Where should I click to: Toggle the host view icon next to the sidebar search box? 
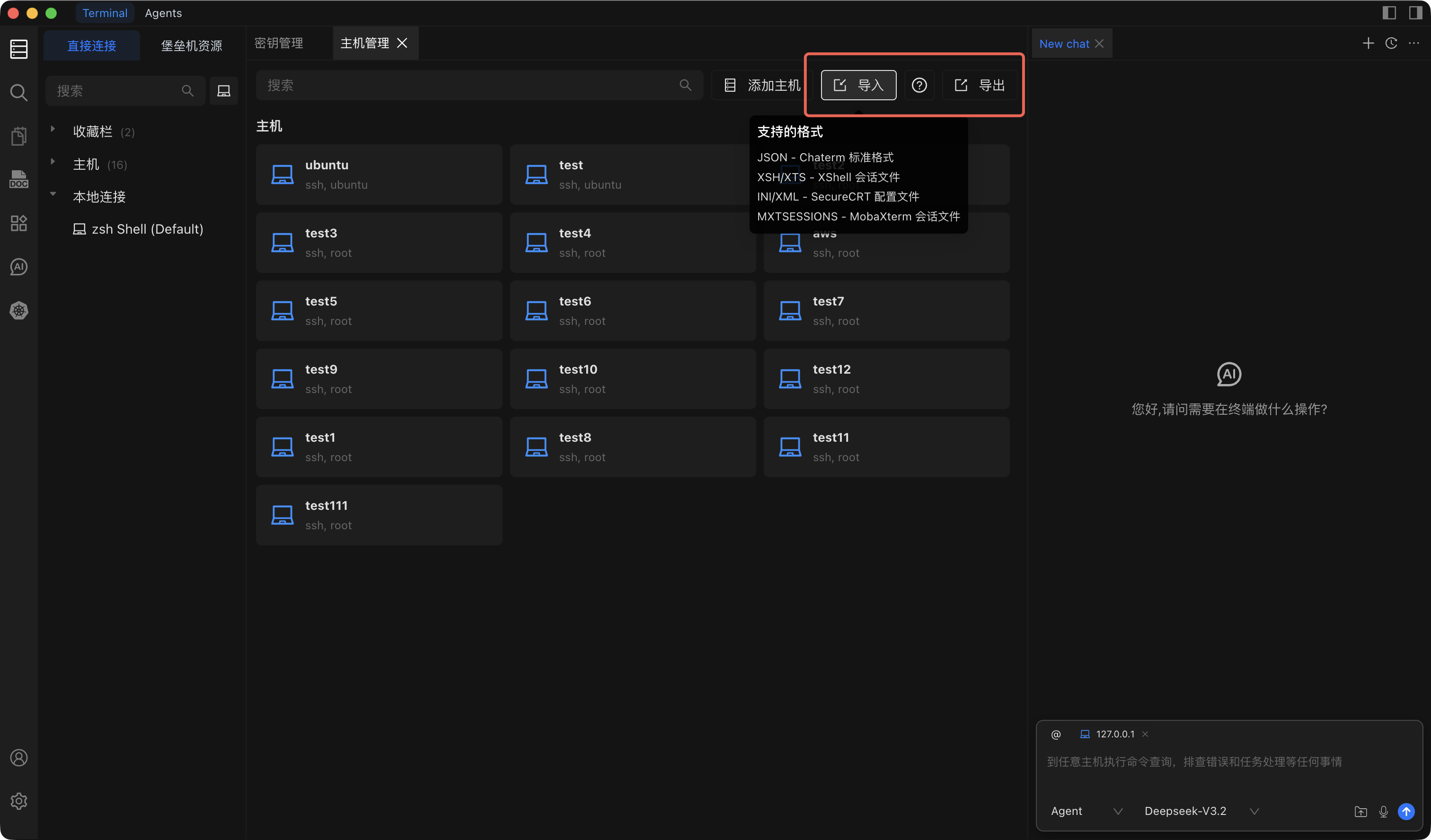pos(224,91)
